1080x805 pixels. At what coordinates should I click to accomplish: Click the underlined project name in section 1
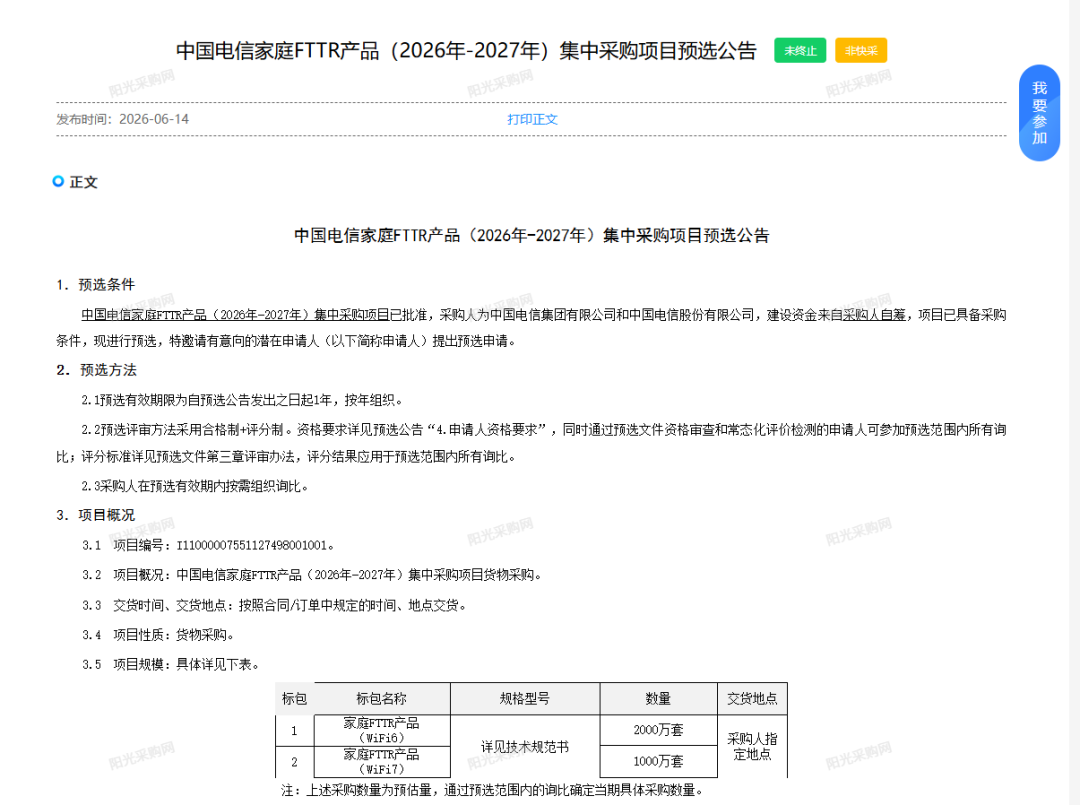click(236, 315)
